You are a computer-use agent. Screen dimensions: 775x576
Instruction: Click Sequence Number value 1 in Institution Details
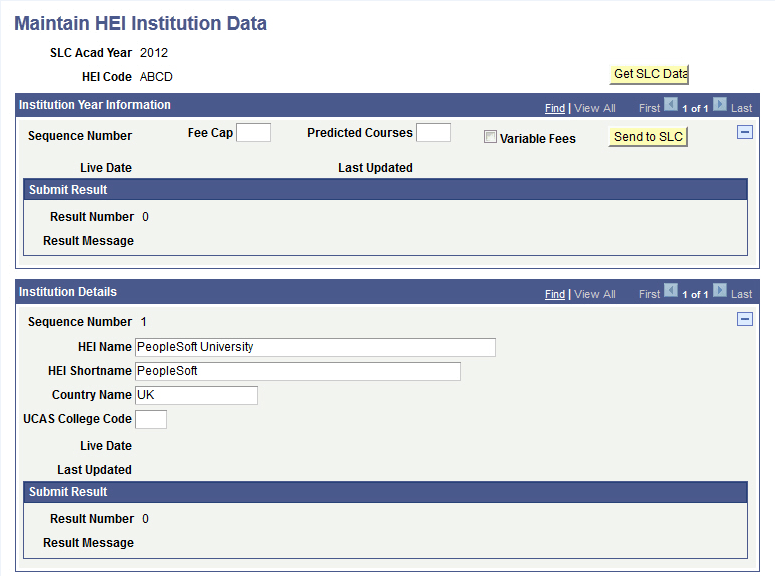143,322
